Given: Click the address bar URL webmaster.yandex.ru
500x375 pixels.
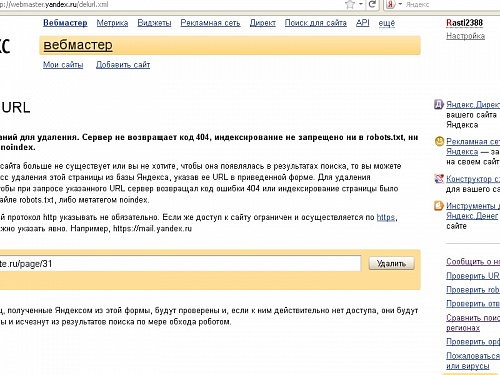Looking at the screenshot, I should (x=54, y=5).
